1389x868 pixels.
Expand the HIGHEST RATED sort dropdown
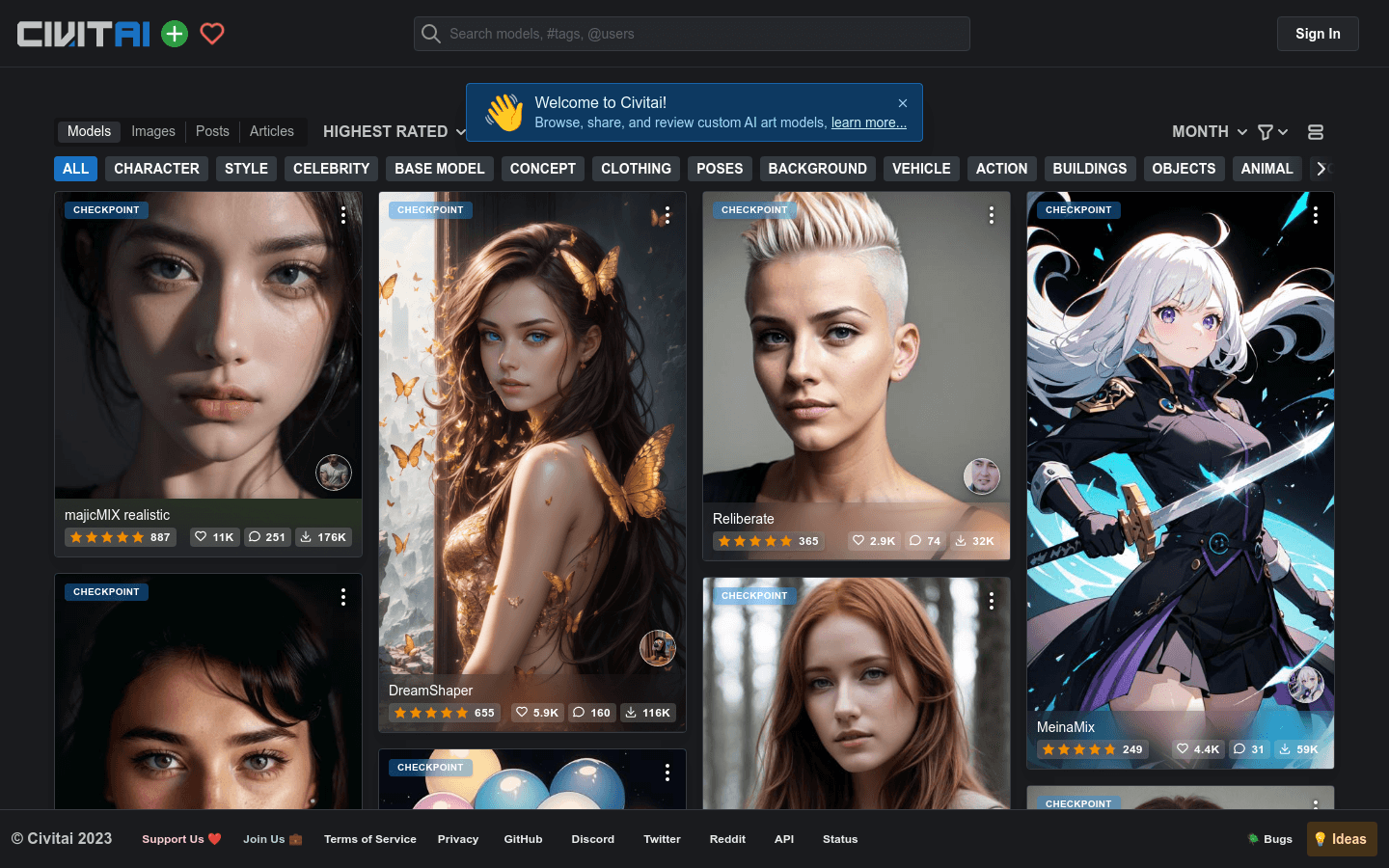(x=394, y=132)
